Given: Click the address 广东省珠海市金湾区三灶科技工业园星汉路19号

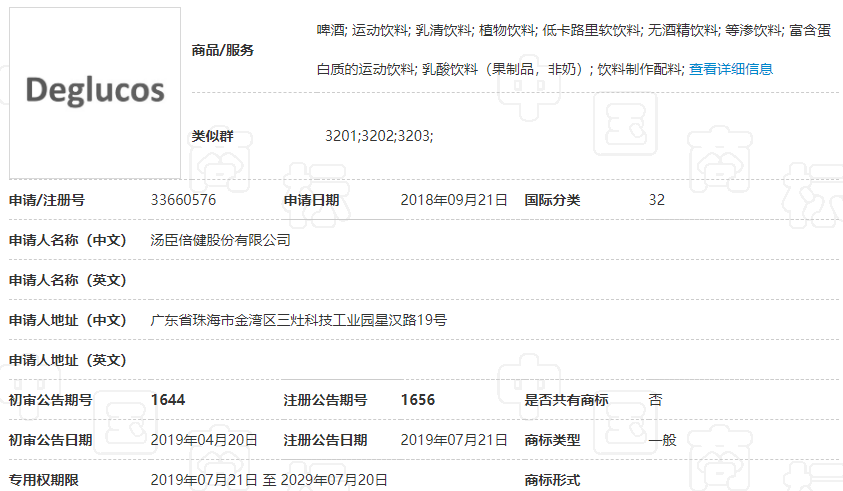Looking at the screenshot, I should click(x=298, y=320).
